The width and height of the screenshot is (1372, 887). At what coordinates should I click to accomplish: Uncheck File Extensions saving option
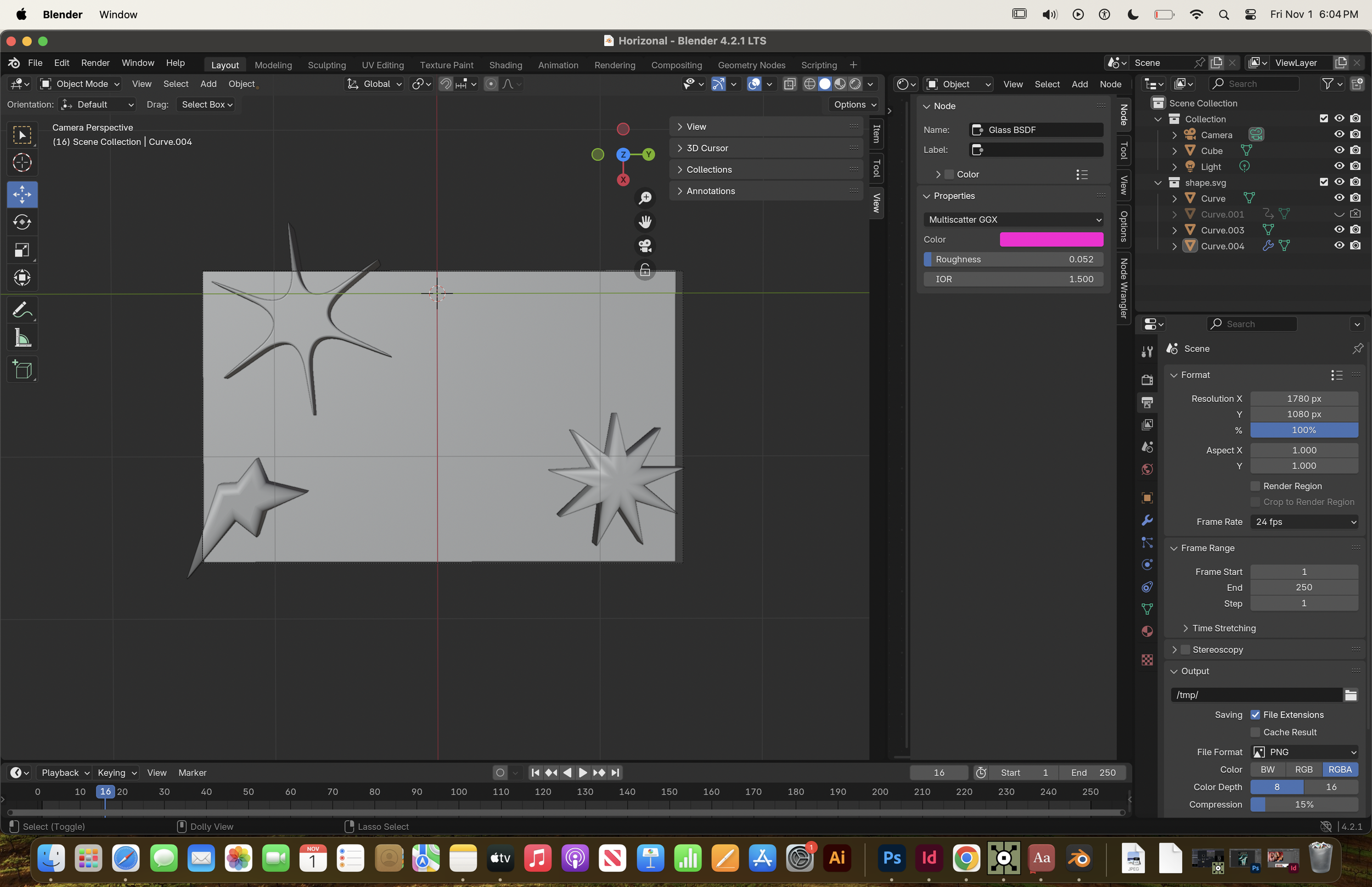[1255, 715]
